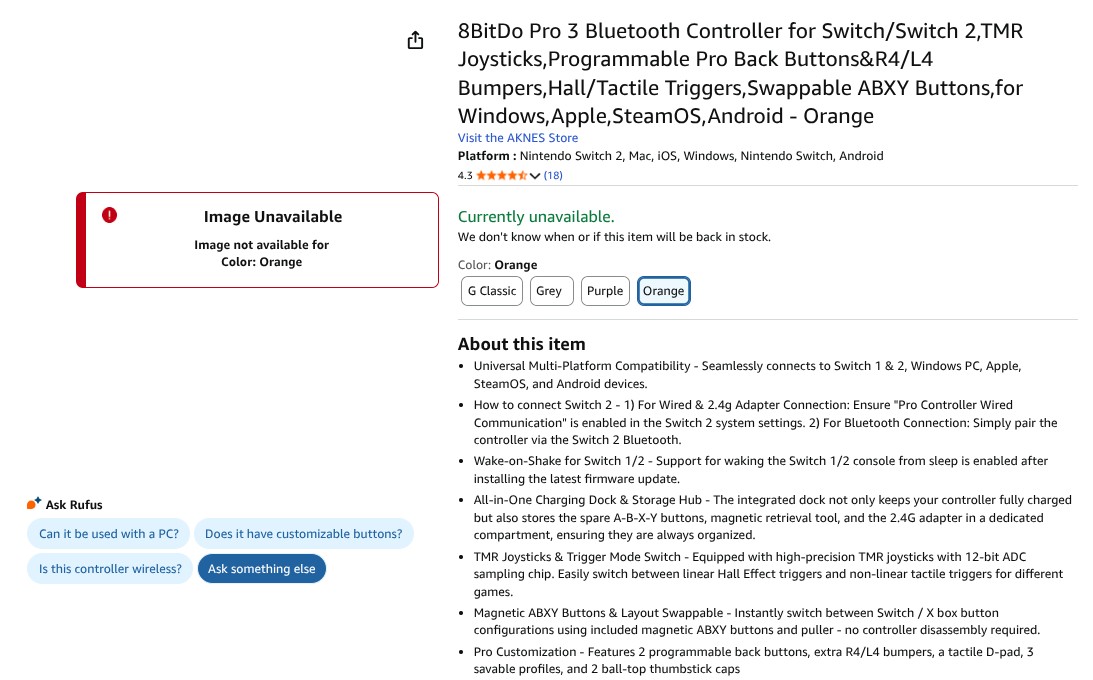The height and width of the screenshot is (680, 1093).
Task: Ask Rufus "Does it have customizable buttons?"
Action: (x=303, y=534)
